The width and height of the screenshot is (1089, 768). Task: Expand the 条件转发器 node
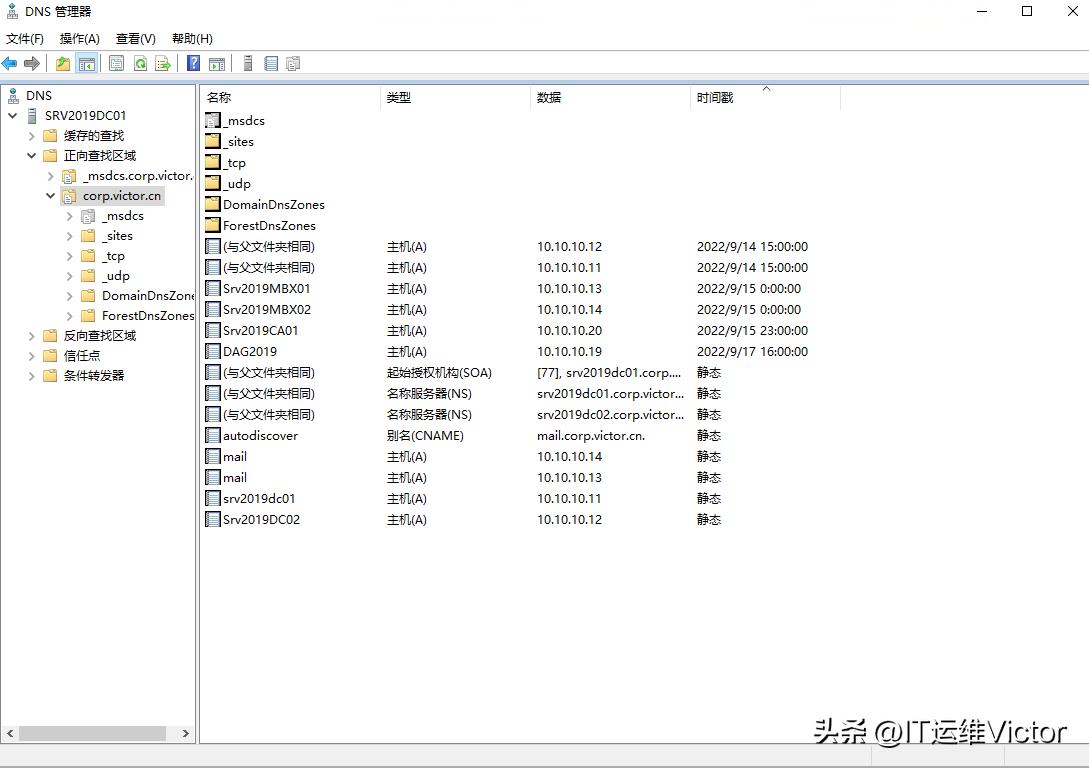click(x=31, y=375)
